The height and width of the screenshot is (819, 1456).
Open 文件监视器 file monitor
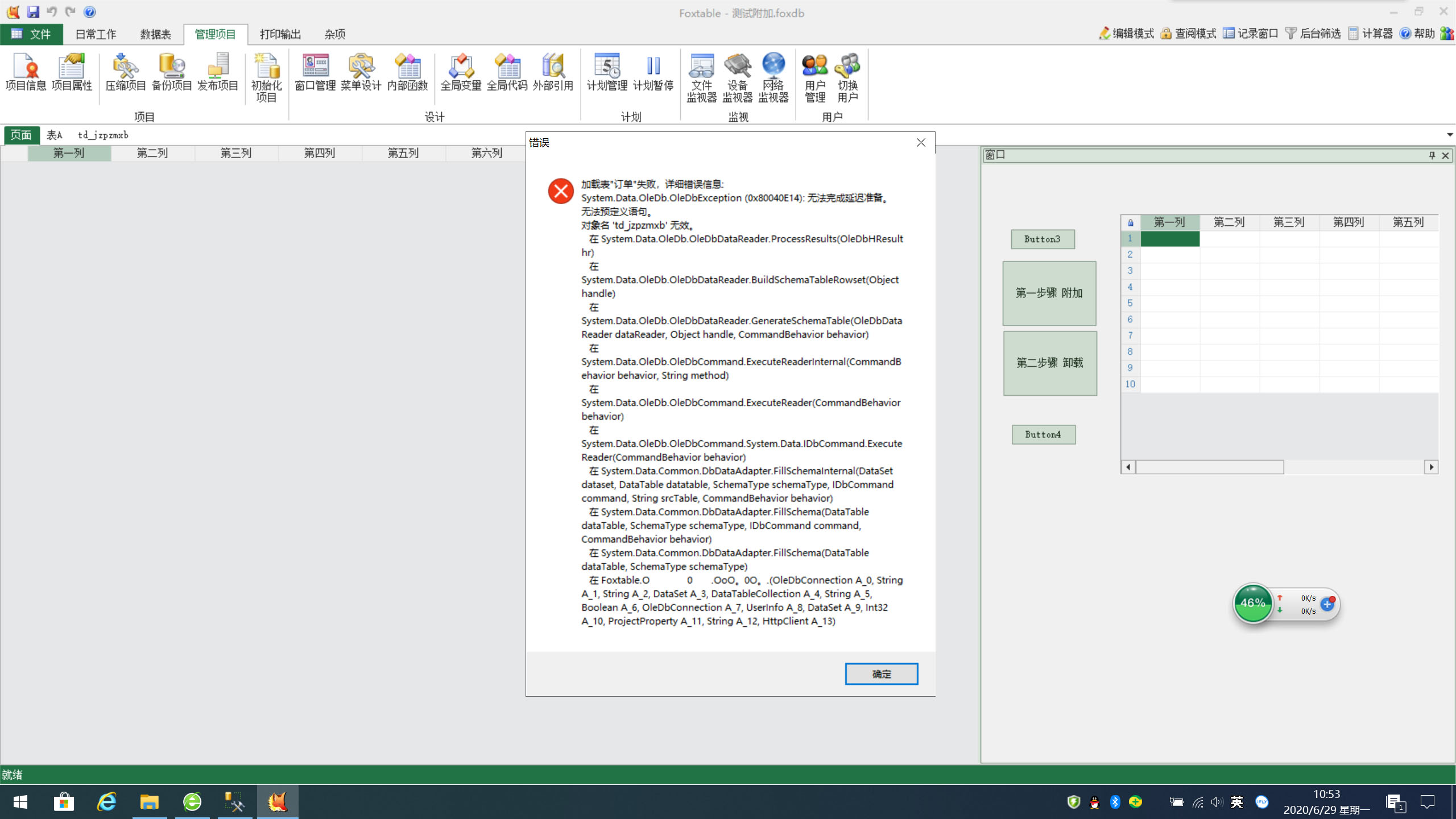(701, 78)
